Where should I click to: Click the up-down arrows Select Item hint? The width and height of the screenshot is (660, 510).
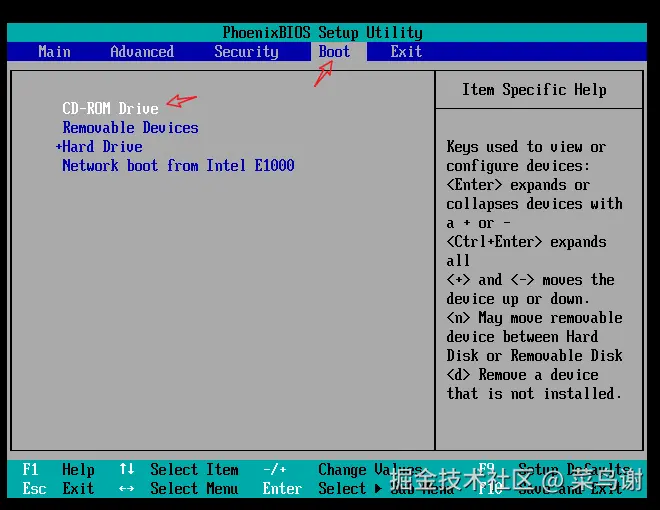179,469
